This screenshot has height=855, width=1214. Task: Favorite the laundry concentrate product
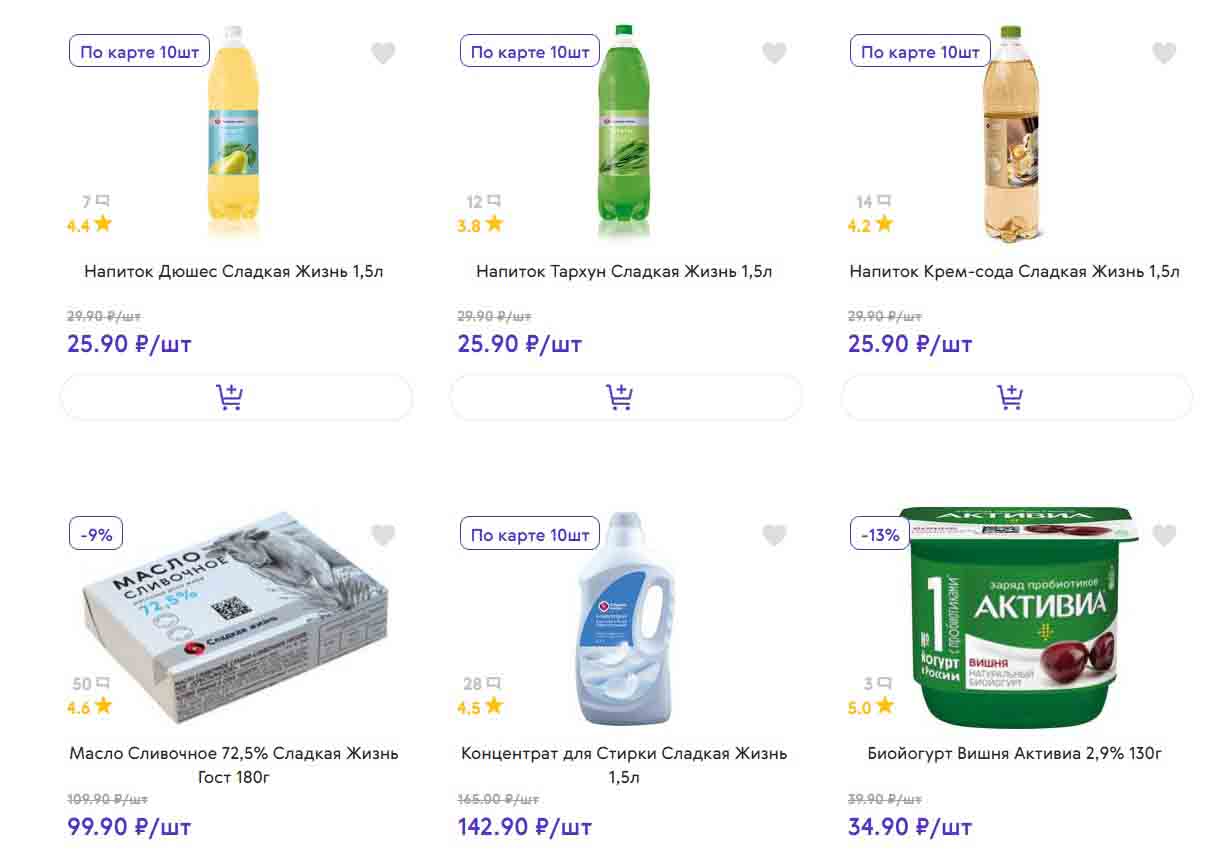tap(774, 536)
